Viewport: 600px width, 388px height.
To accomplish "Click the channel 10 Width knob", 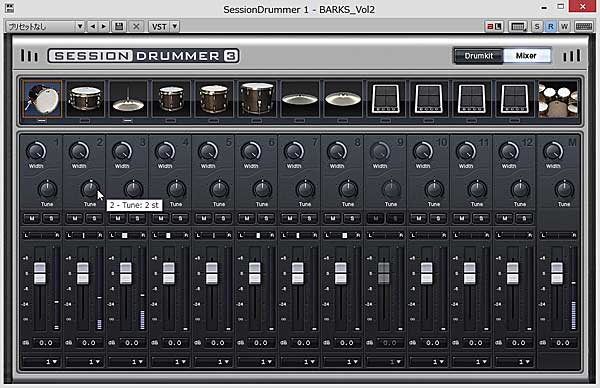I will [x=423, y=152].
